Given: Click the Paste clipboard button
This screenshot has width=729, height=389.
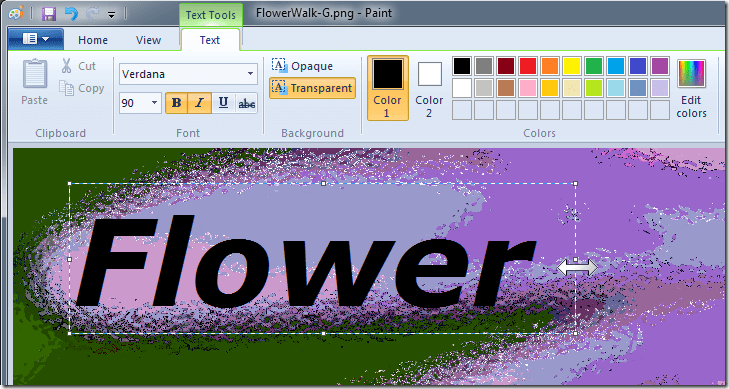Looking at the screenshot, I should tap(35, 82).
